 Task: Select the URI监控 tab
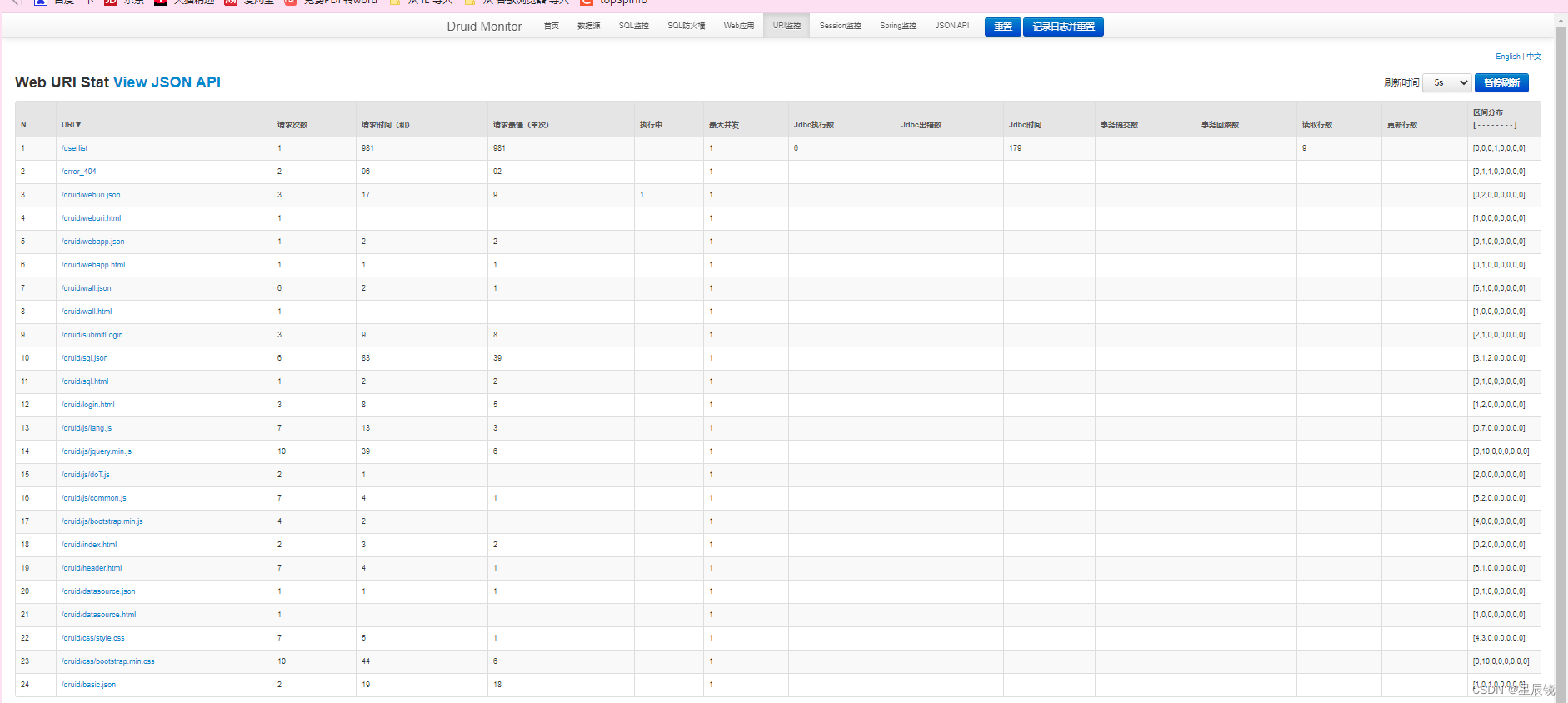(786, 26)
